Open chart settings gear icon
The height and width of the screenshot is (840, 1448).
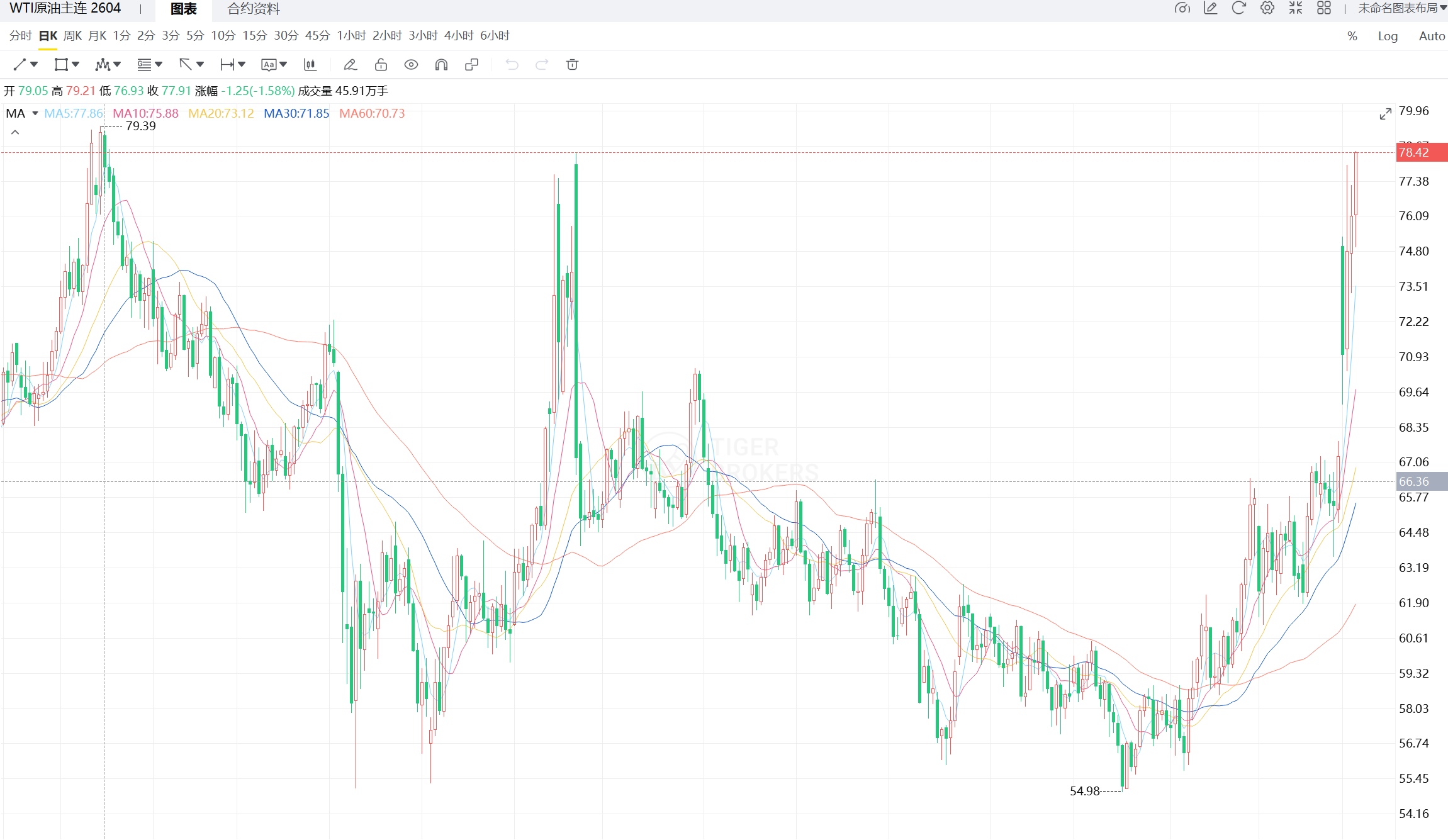click(1267, 8)
